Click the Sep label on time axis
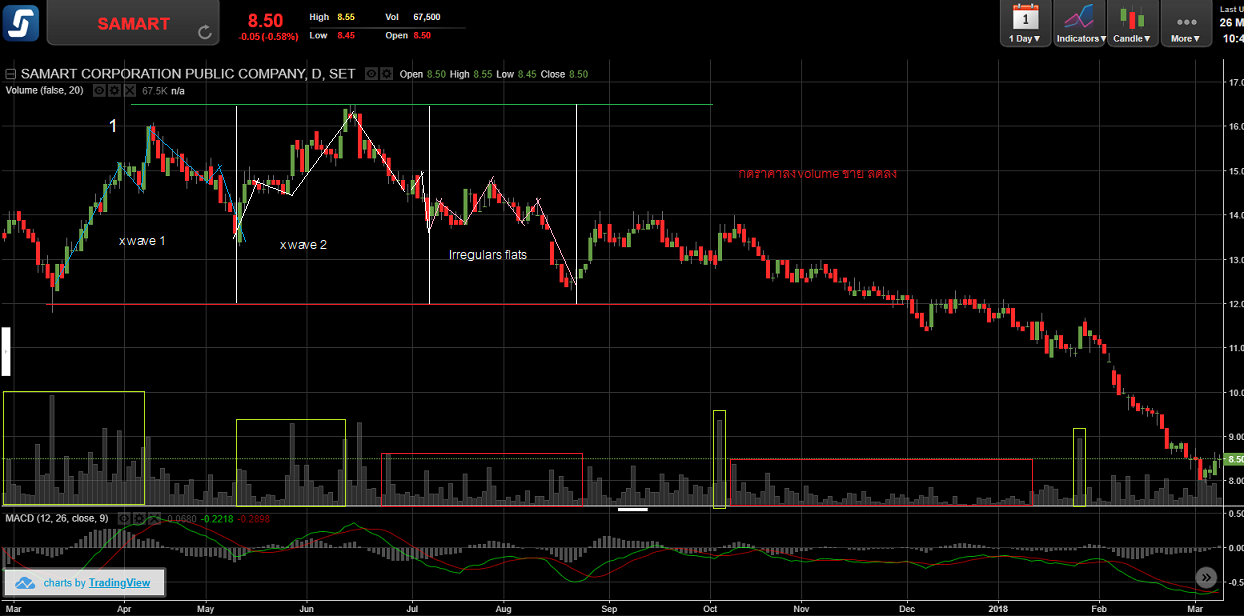The width and height of the screenshot is (1244, 616). coord(608,607)
